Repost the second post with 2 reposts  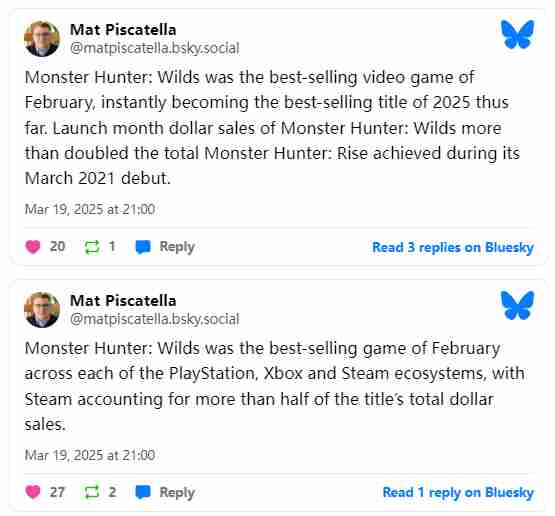coord(92,492)
